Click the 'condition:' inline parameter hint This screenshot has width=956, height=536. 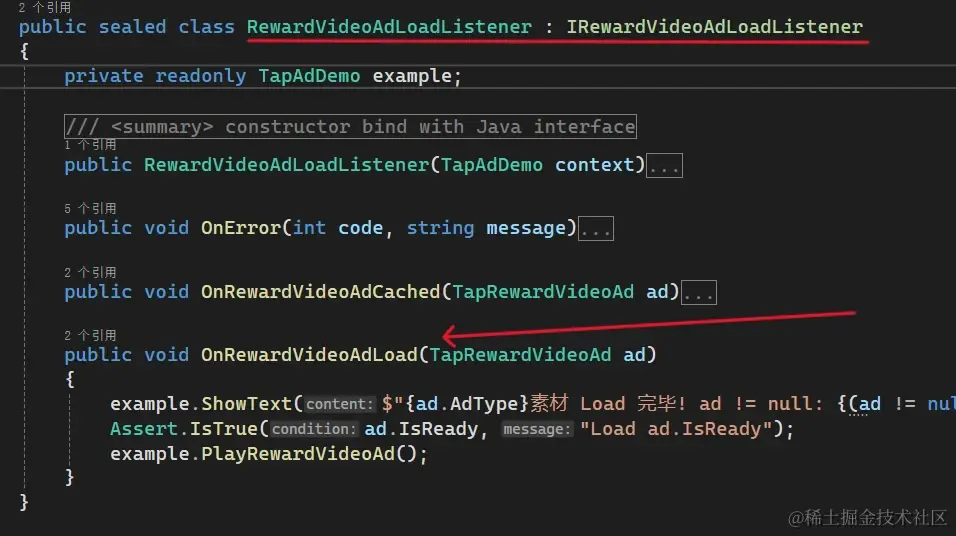(x=313, y=429)
